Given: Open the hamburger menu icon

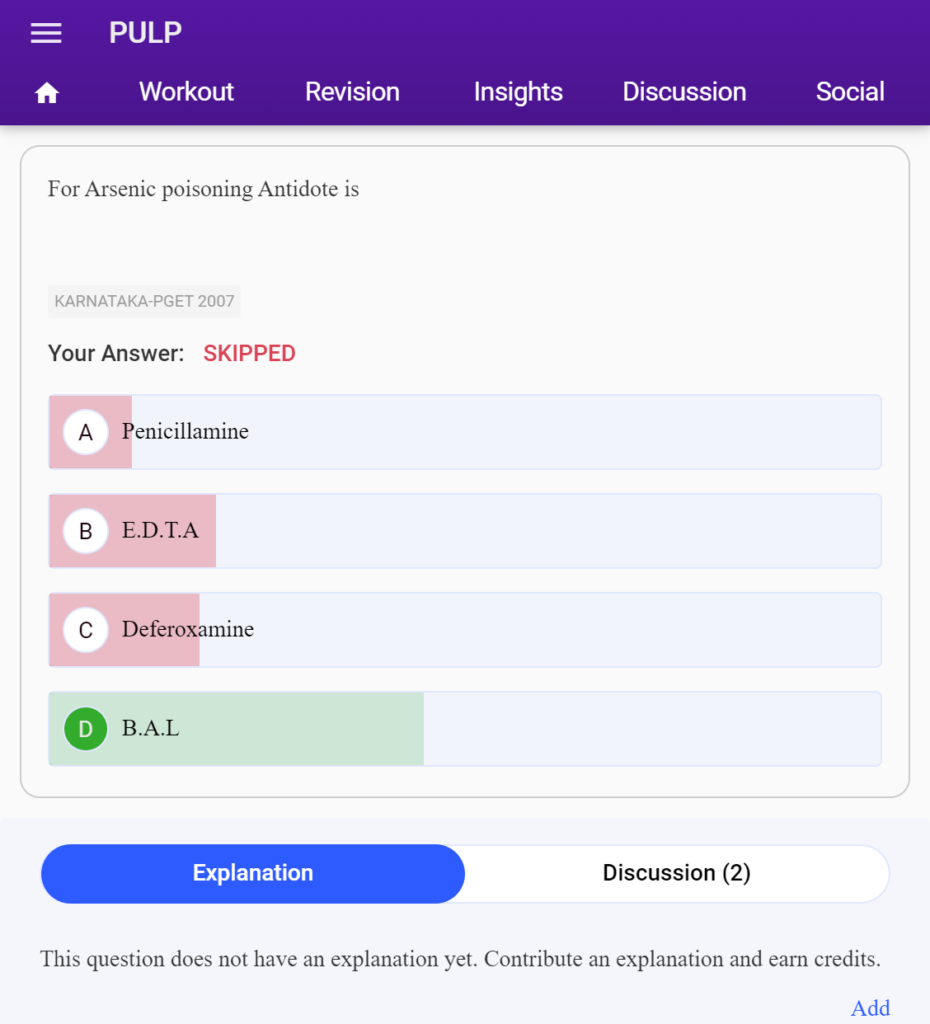Looking at the screenshot, I should click(46, 33).
